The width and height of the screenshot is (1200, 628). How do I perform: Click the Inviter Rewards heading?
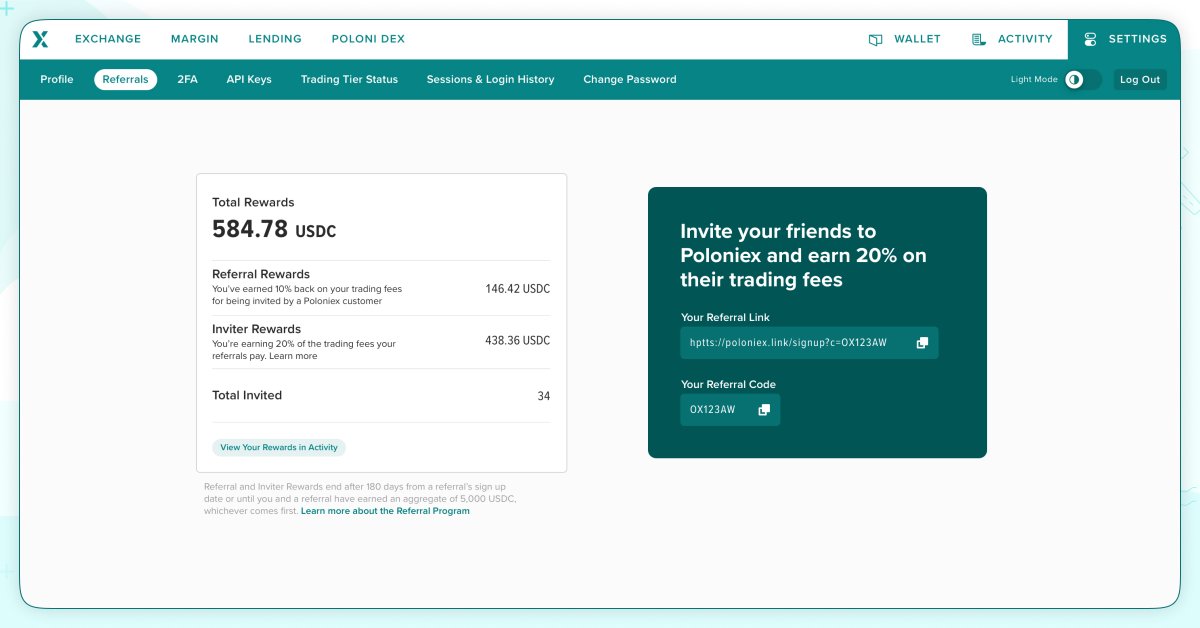coord(257,329)
